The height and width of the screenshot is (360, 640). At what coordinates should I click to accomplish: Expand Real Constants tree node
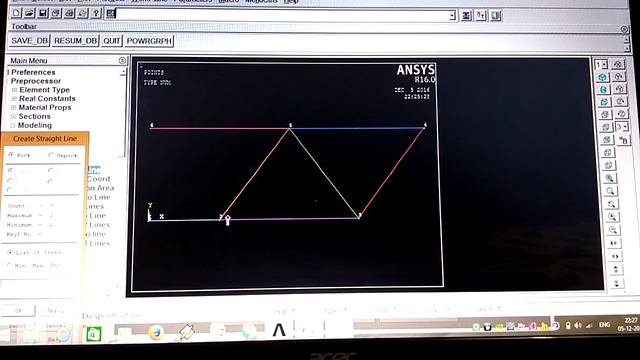tap(14, 98)
